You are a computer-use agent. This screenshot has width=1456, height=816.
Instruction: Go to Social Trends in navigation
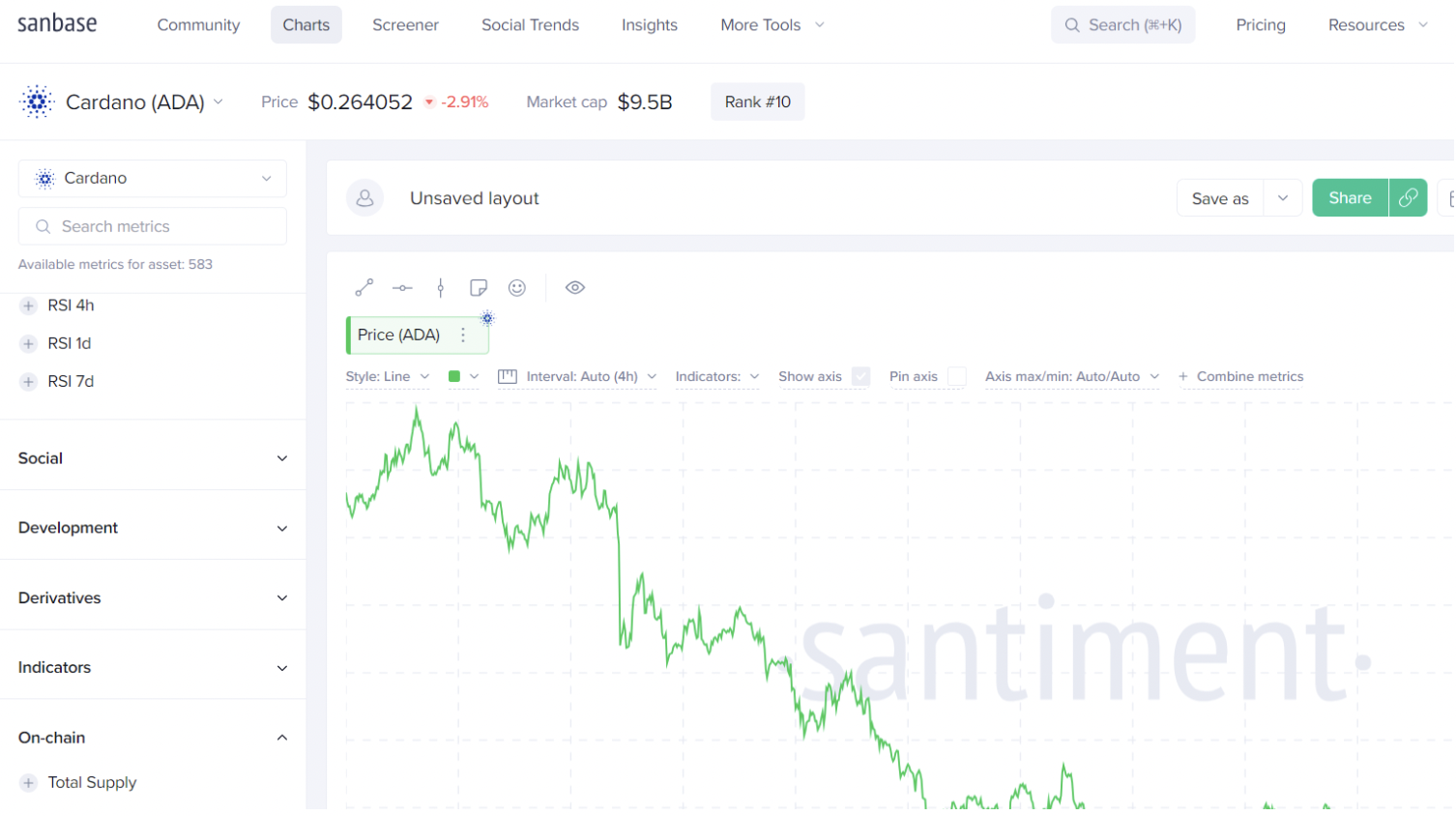click(x=530, y=25)
